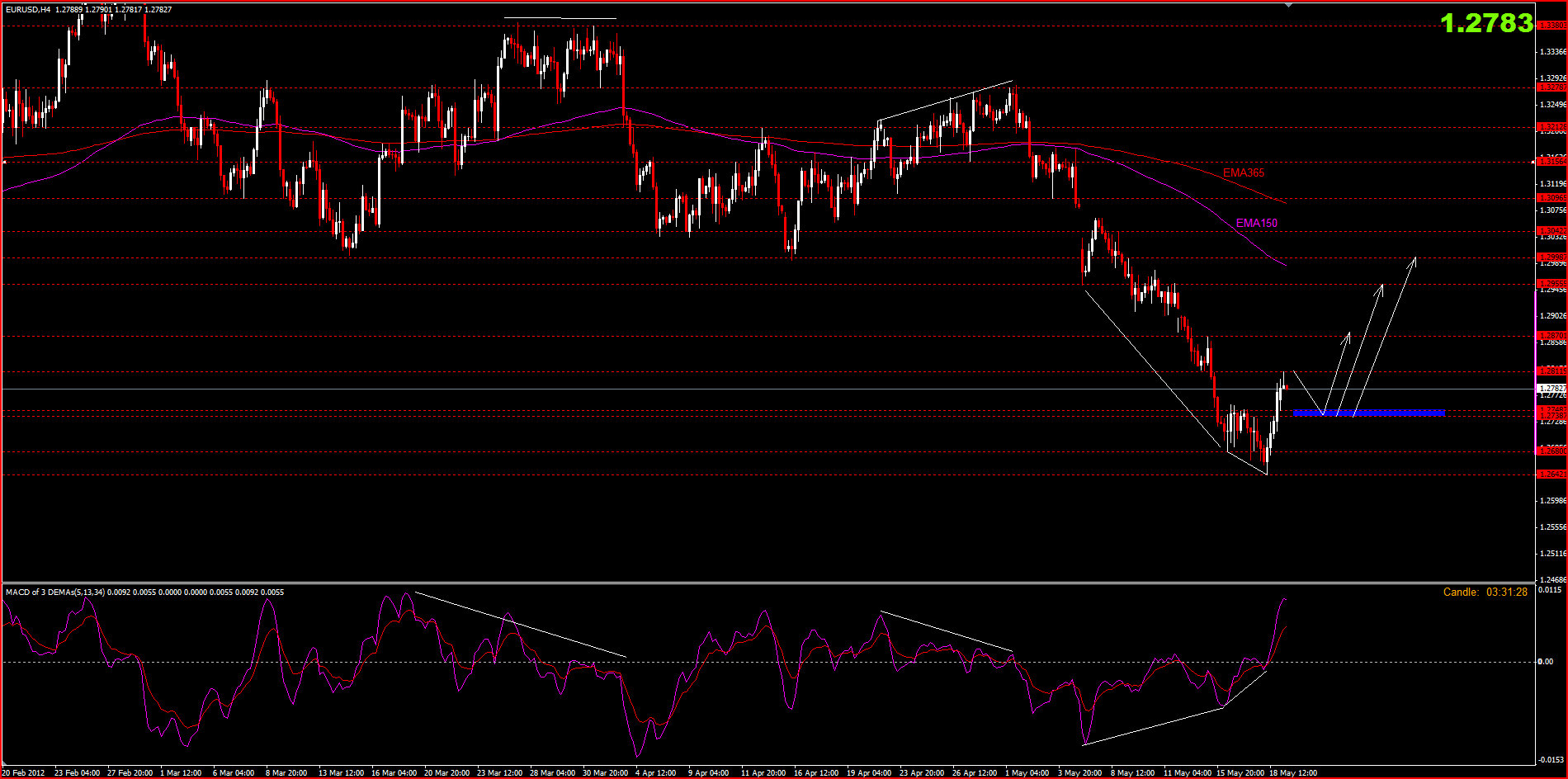The height and width of the screenshot is (779, 1568).
Task: Click the 1.26421 red price level tag
Action: point(1551,474)
